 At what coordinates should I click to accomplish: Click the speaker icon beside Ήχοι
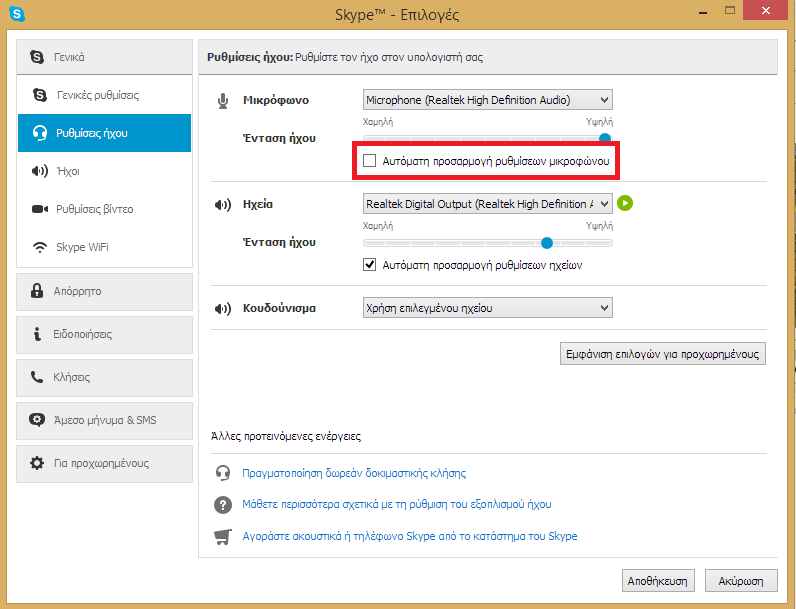coord(40,171)
